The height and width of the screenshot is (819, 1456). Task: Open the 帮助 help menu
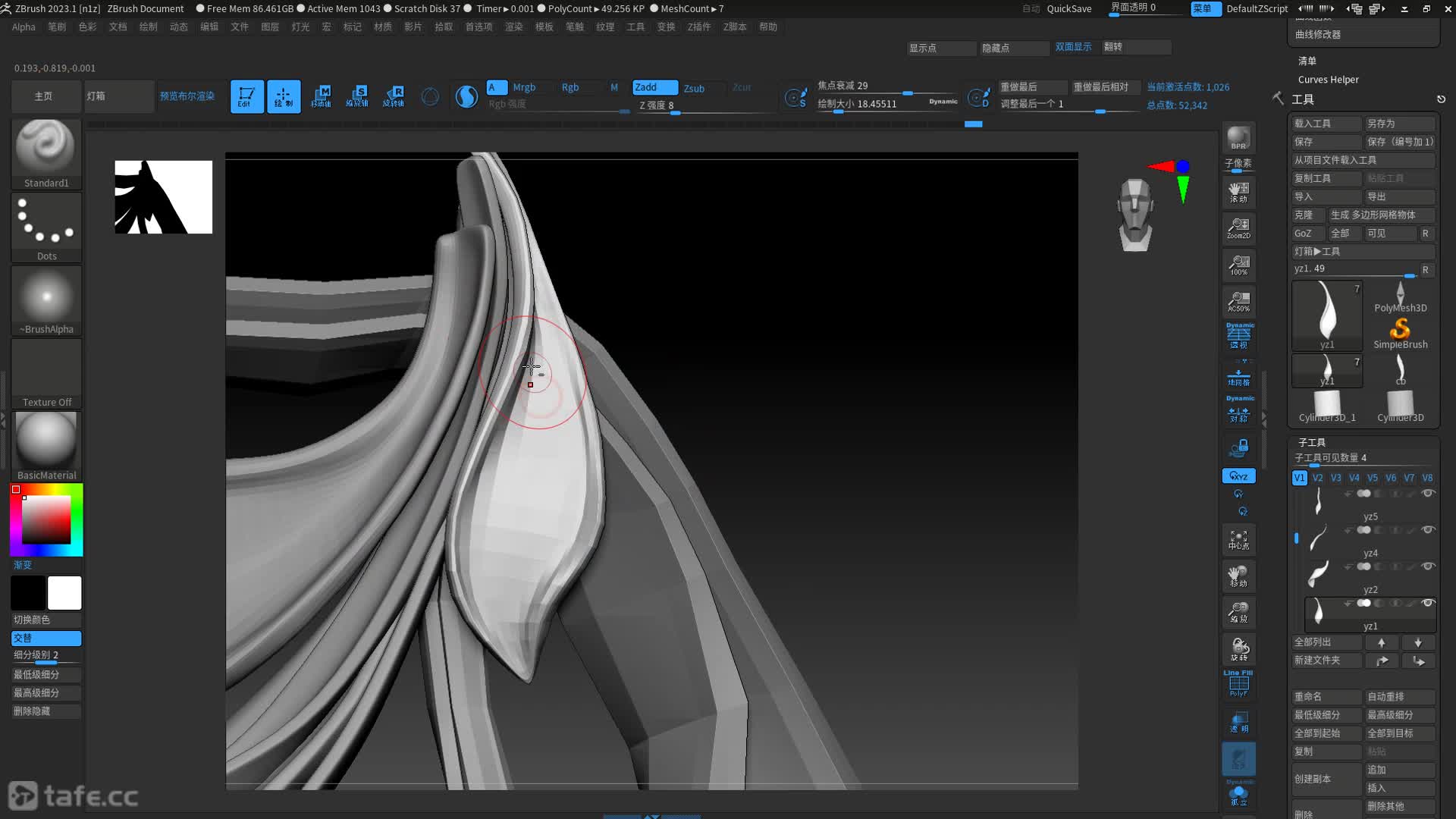coord(768,27)
